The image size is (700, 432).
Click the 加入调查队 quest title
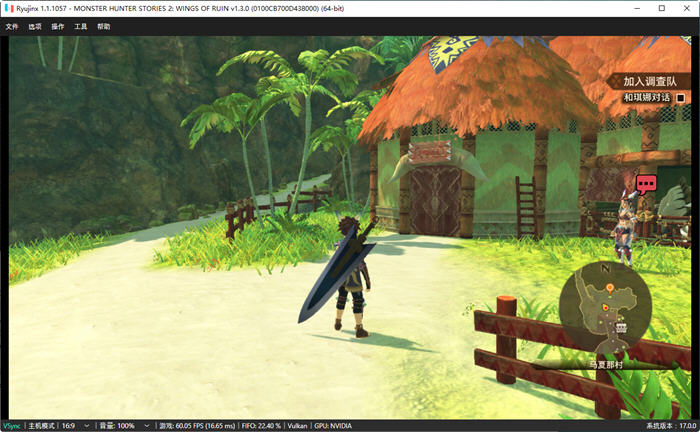pyautogui.click(x=650, y=81)
